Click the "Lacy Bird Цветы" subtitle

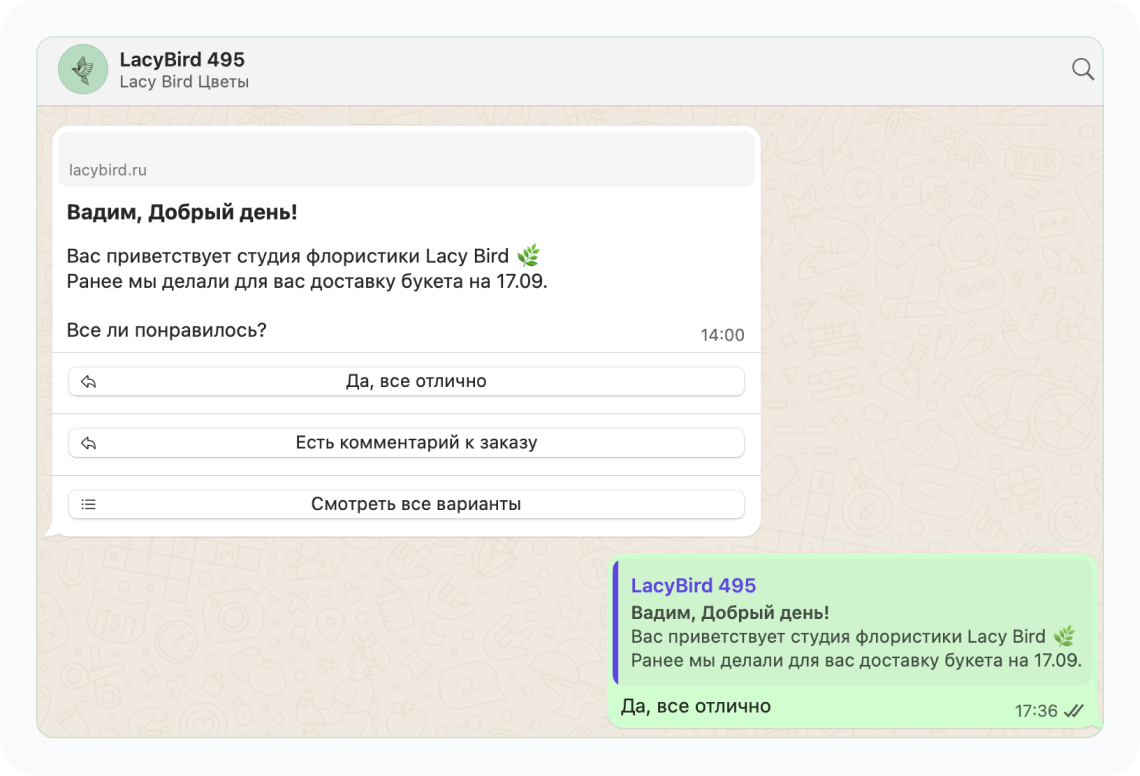click(184, 81)
